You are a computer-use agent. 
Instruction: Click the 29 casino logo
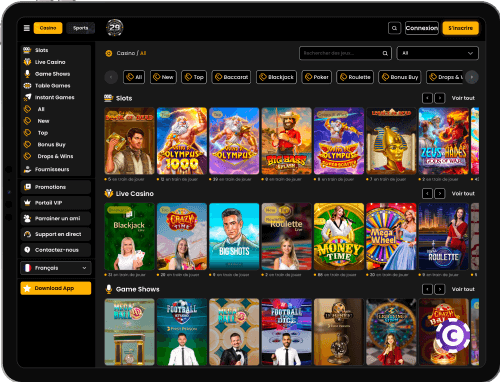(115, 28)
